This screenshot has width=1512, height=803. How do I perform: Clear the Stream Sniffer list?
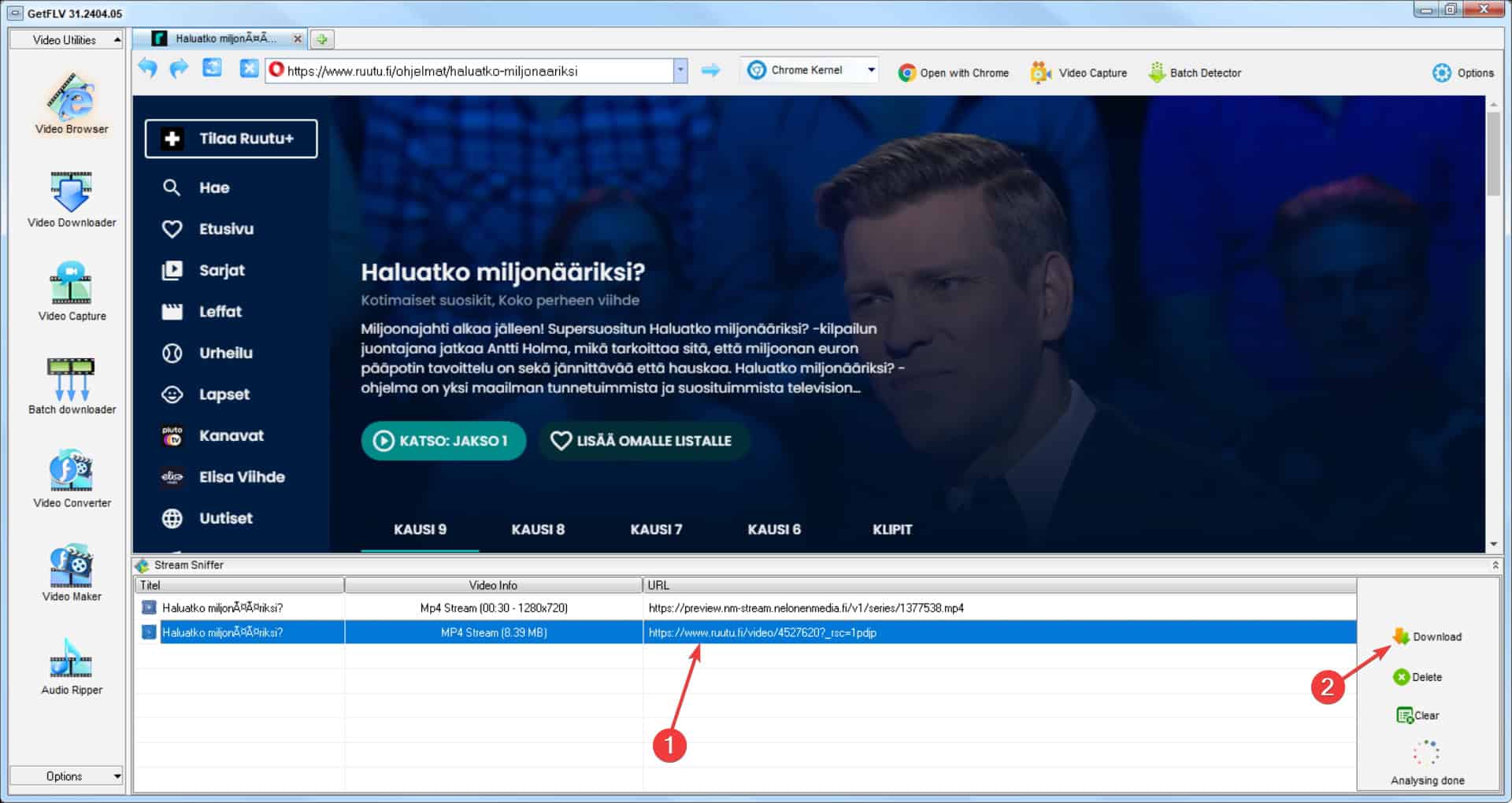click(x=1417, y=715)
